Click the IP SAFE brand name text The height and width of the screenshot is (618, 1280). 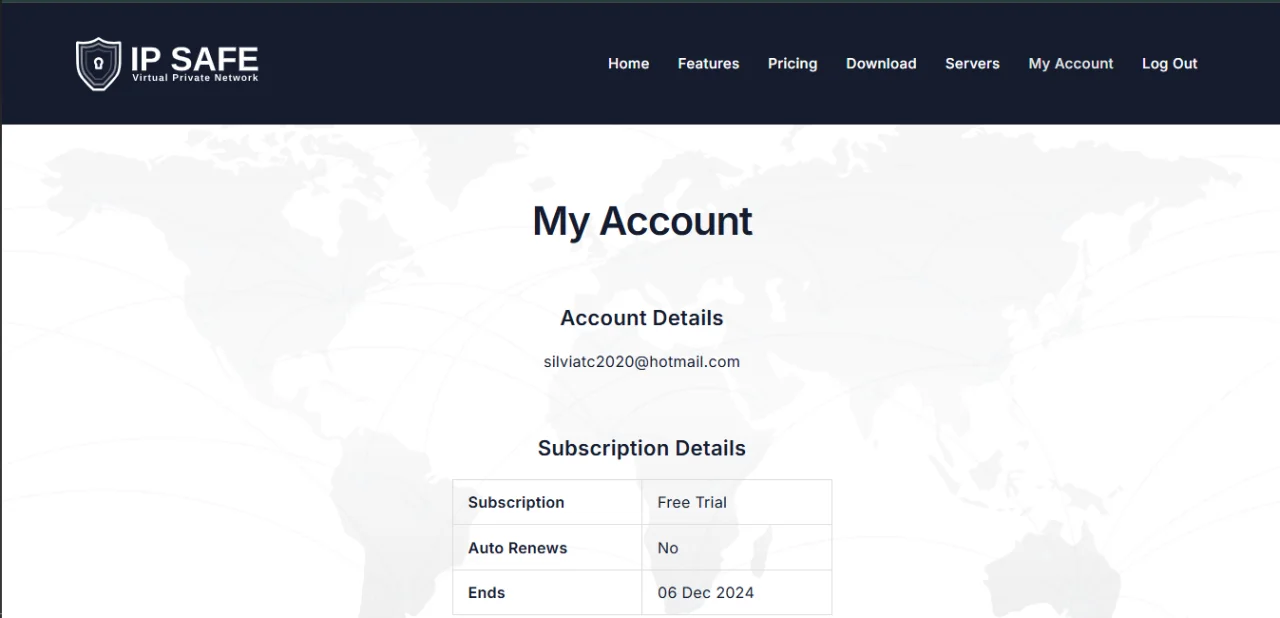pos(194,58)
